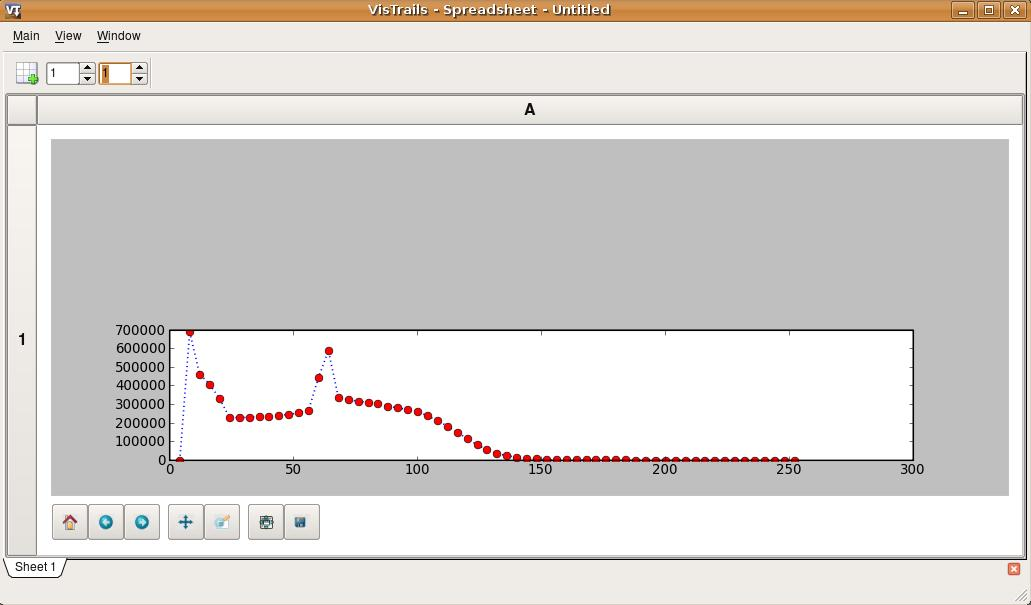Click the VisTrails title bar icon
This screenshot has height=605, width=1031.
[x=13, y=10]
